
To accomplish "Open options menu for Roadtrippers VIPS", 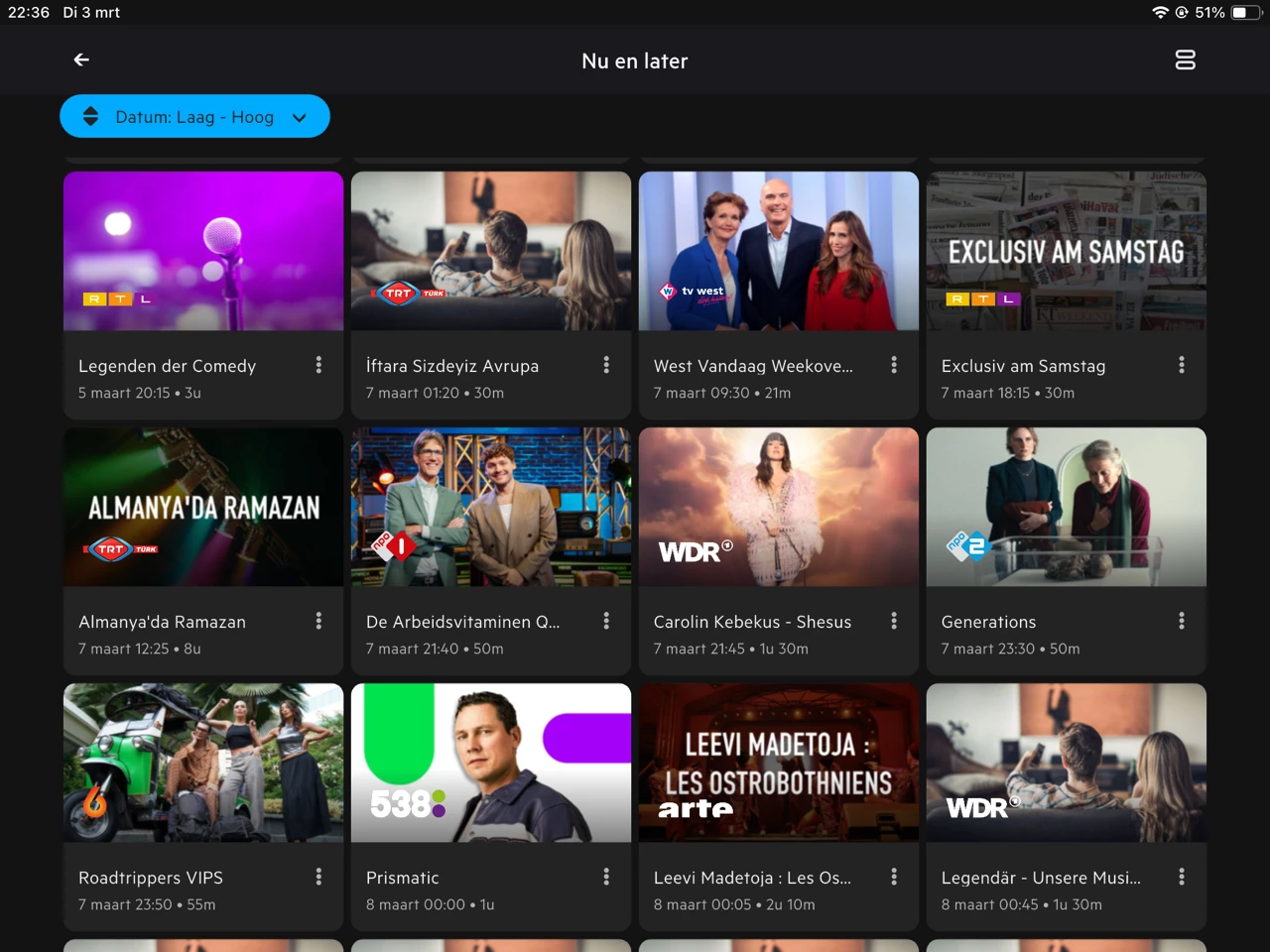I will 318,877.
